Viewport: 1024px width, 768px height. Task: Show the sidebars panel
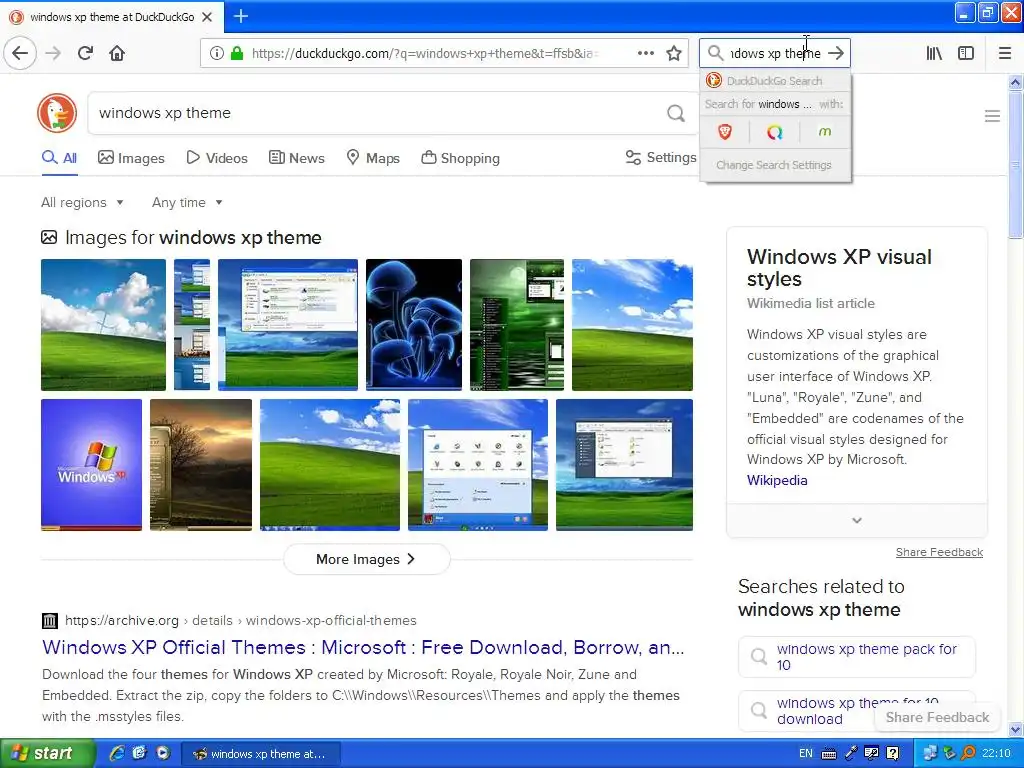coord(966,53)
